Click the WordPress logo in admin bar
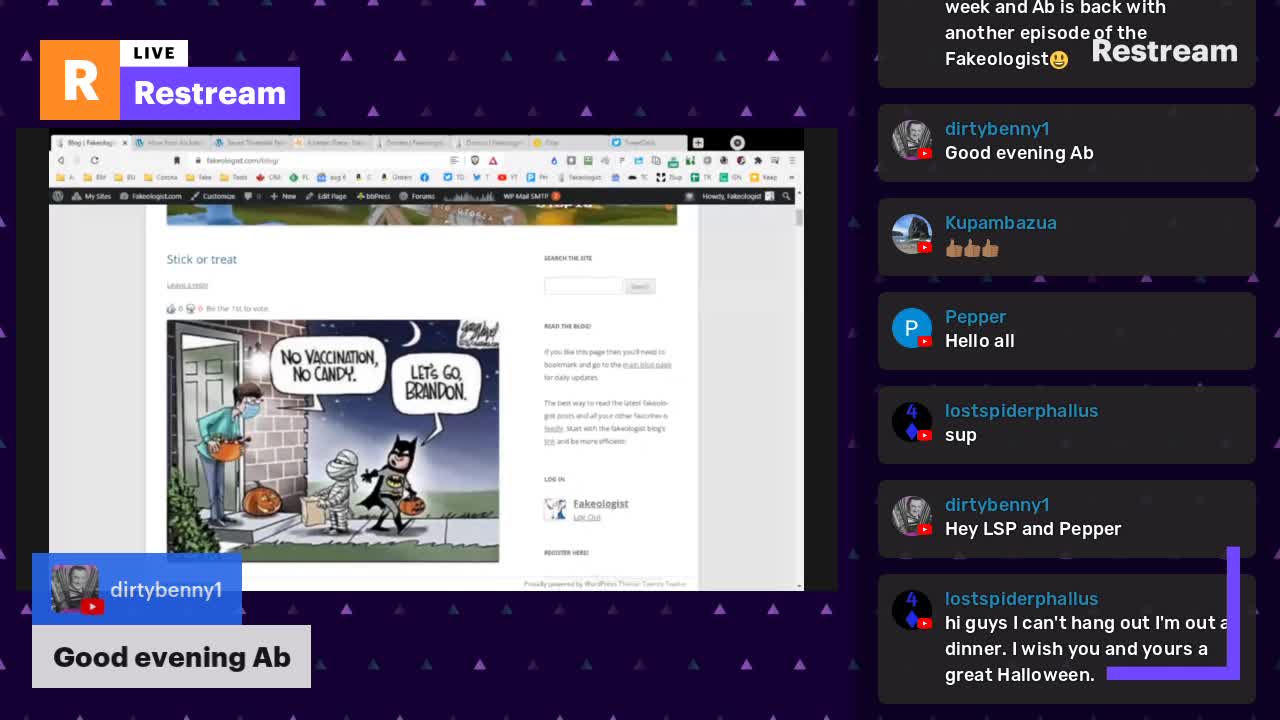 pyautogui.click(x=58, y=196)
